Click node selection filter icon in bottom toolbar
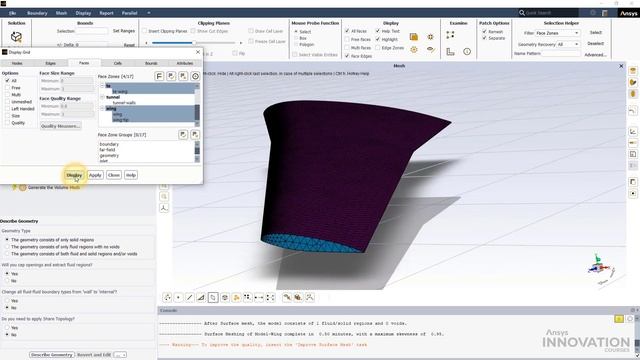Screen dimensions: 640x360 click(x=178, y=298)
